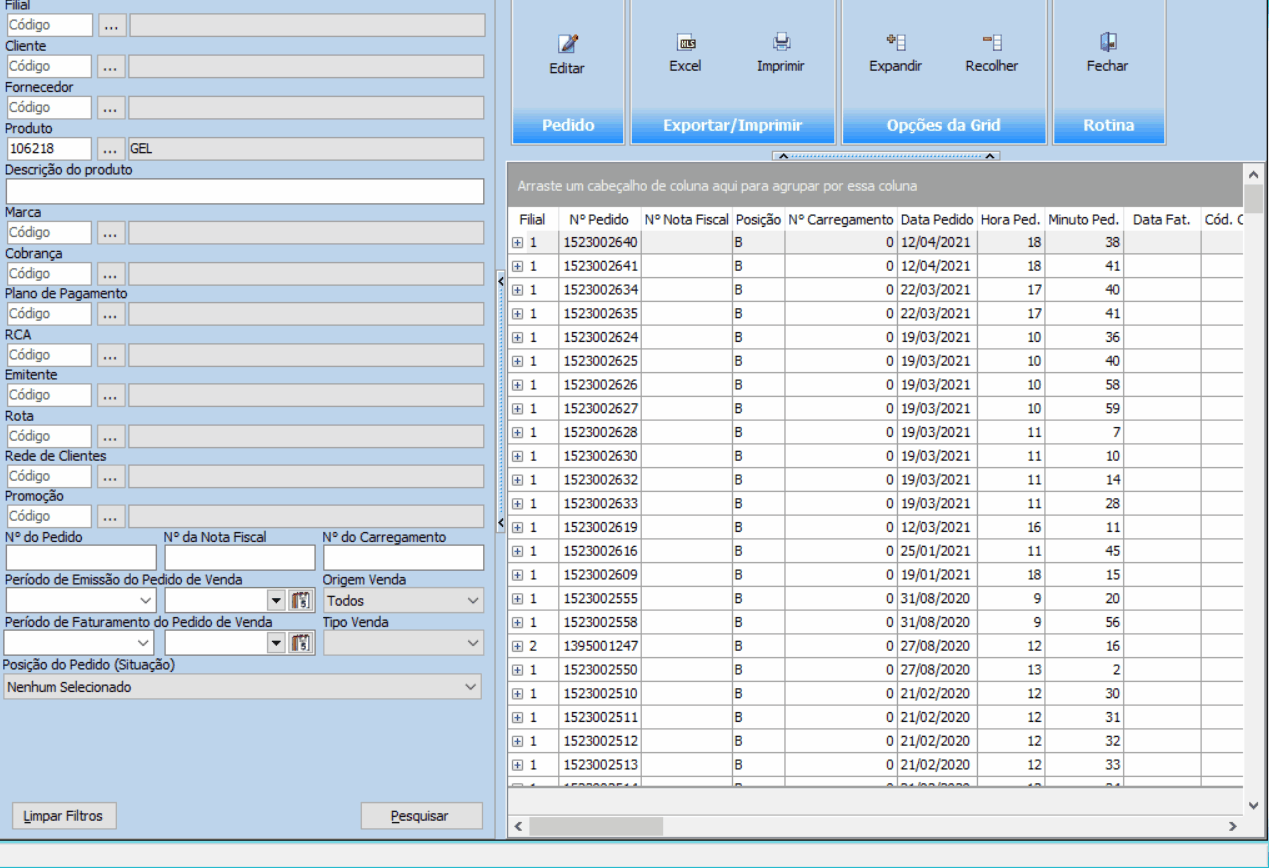Click Produto code field containing 106218
The width and height of the screenshot is (1269, 868).
49,149
